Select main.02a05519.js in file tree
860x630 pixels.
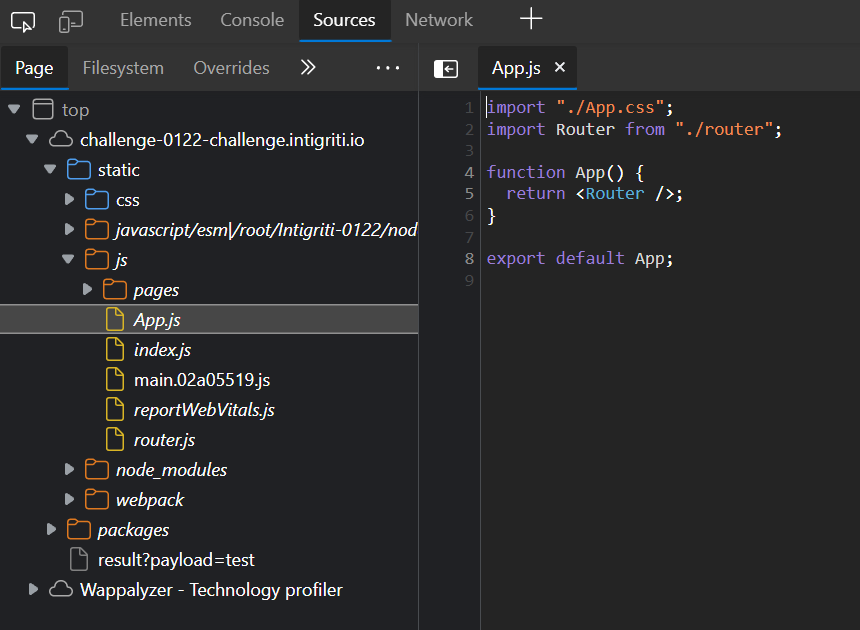201,380
